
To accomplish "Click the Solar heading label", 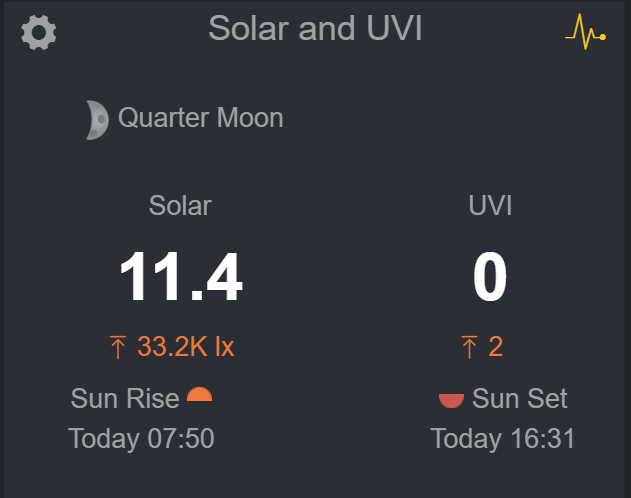I will point(180,205).
